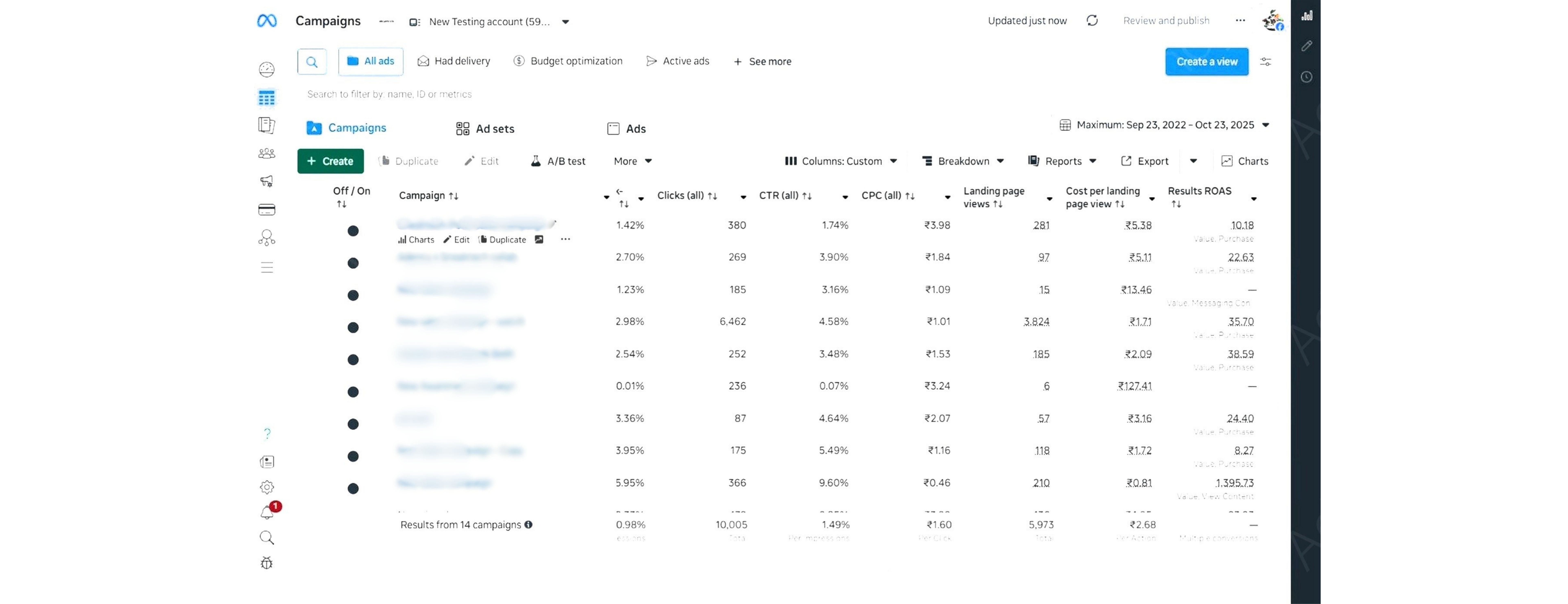The height and width of the screenshot is (604, 1568).
Task: Toggle the campaign with 366 clicks
Action: click(x=353, y=488)
